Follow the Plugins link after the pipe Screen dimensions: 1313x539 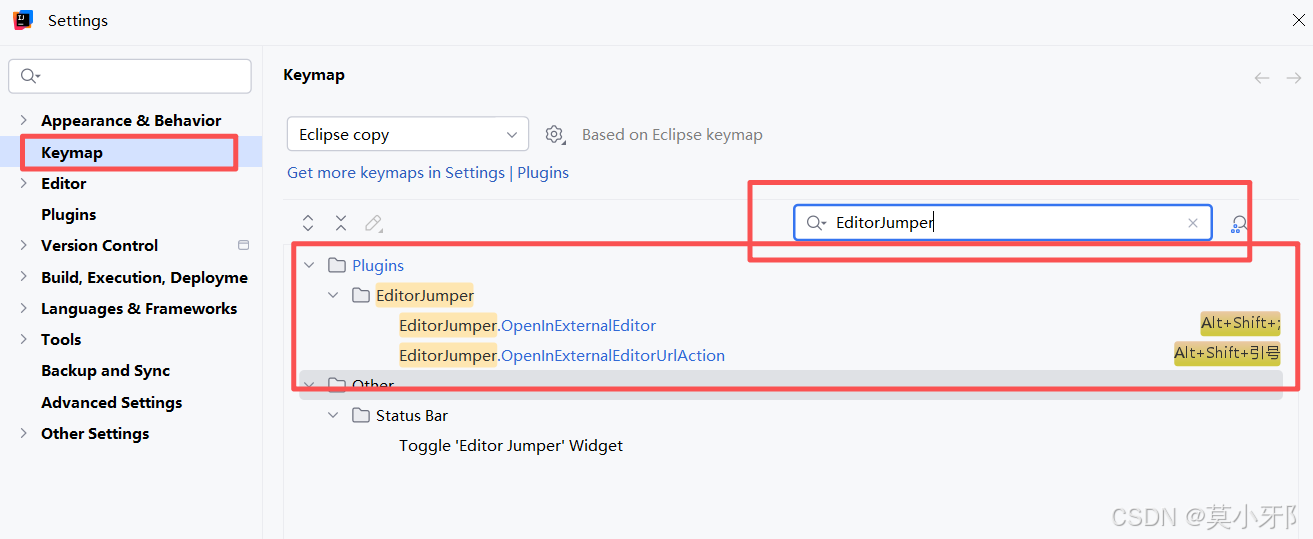543,172
